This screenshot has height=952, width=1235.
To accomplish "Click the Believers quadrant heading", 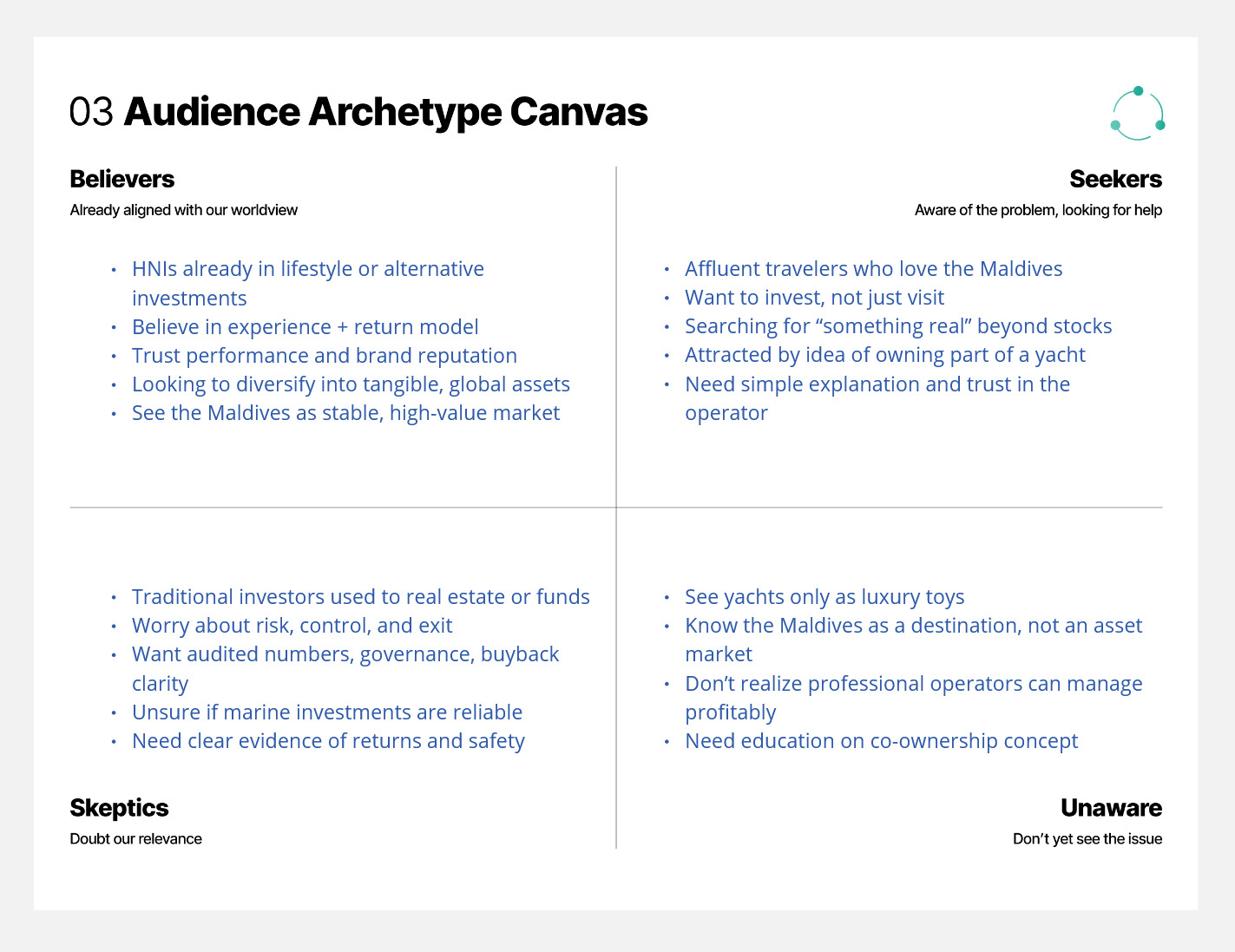I will point(122,180).
